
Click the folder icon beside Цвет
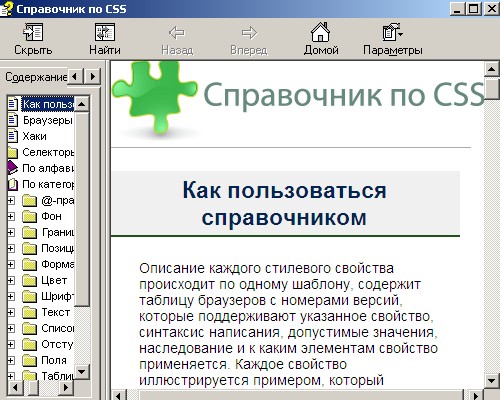(x=29, y=280)
